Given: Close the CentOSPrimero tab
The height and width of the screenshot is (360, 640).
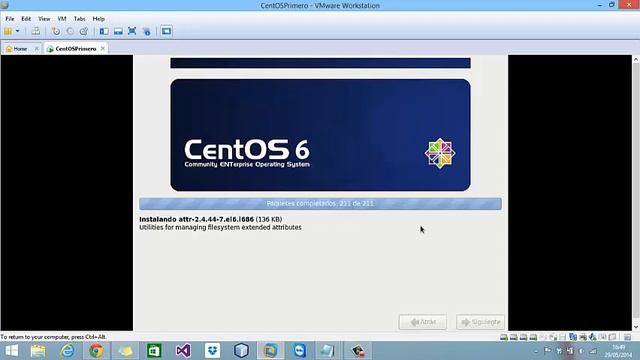Looking at the screenshot, I should 102,49.
